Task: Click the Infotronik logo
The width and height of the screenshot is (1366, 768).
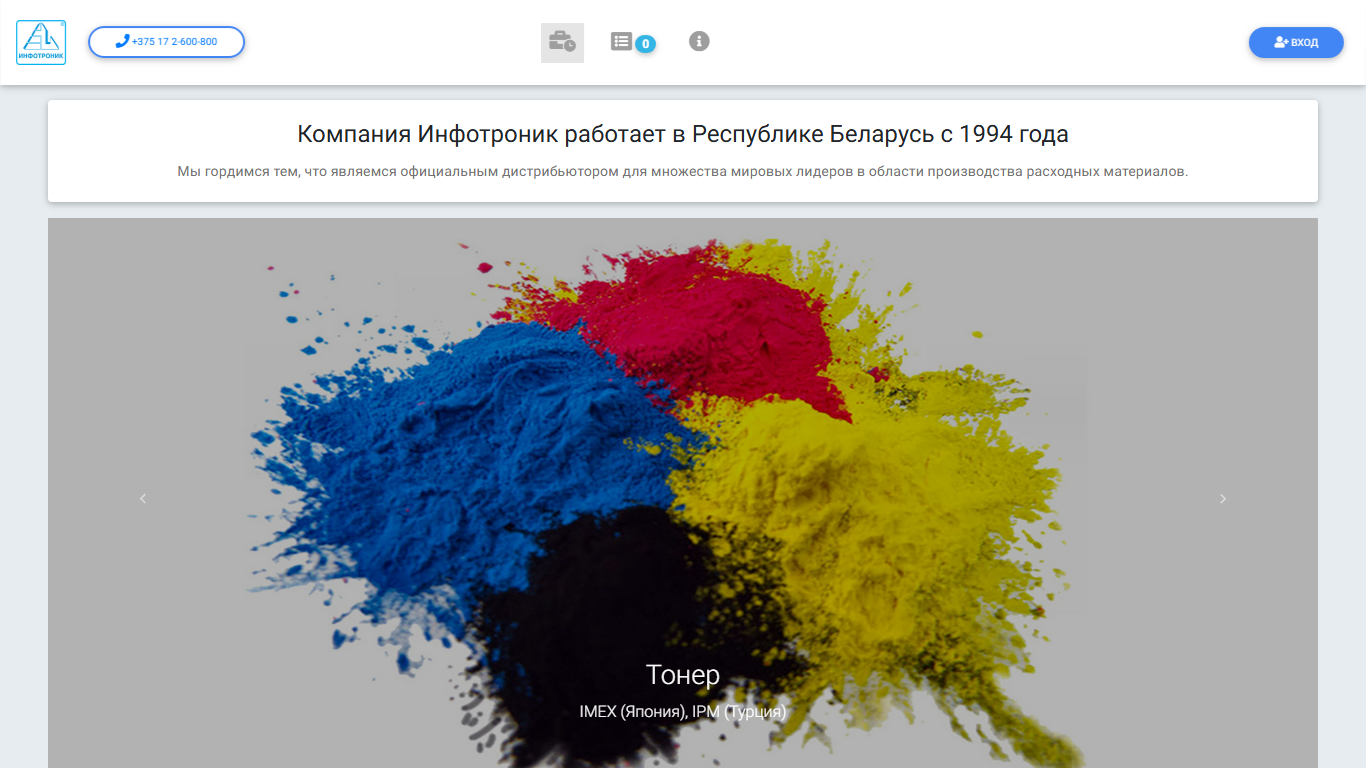Action: pyautogui.click(x=41, y=42)
